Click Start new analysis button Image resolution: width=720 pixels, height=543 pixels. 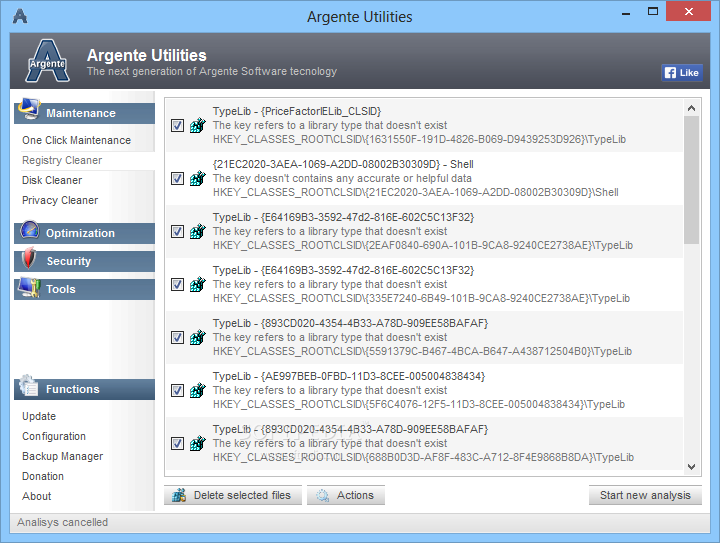(x=645, y=495)
